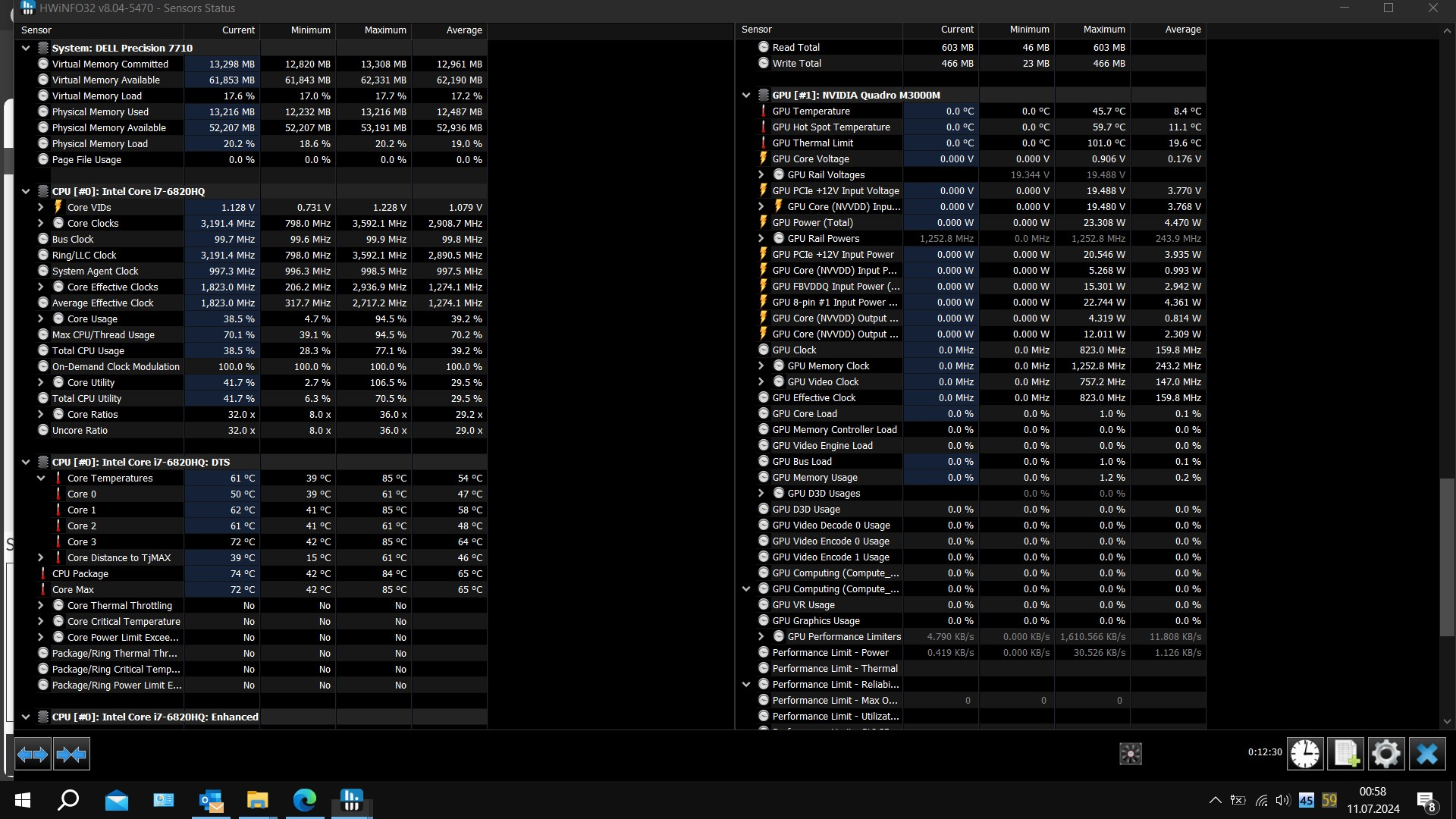The image size is (1456, 819).
Task: Click the thermometer icon beside CPU Package
Action: click(x=43, y=573)
